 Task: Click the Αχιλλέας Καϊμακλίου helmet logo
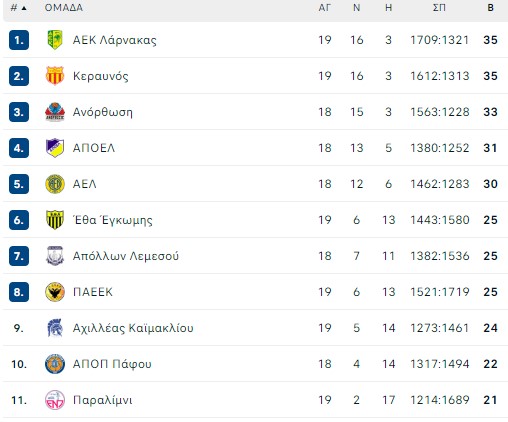point(55,328)
